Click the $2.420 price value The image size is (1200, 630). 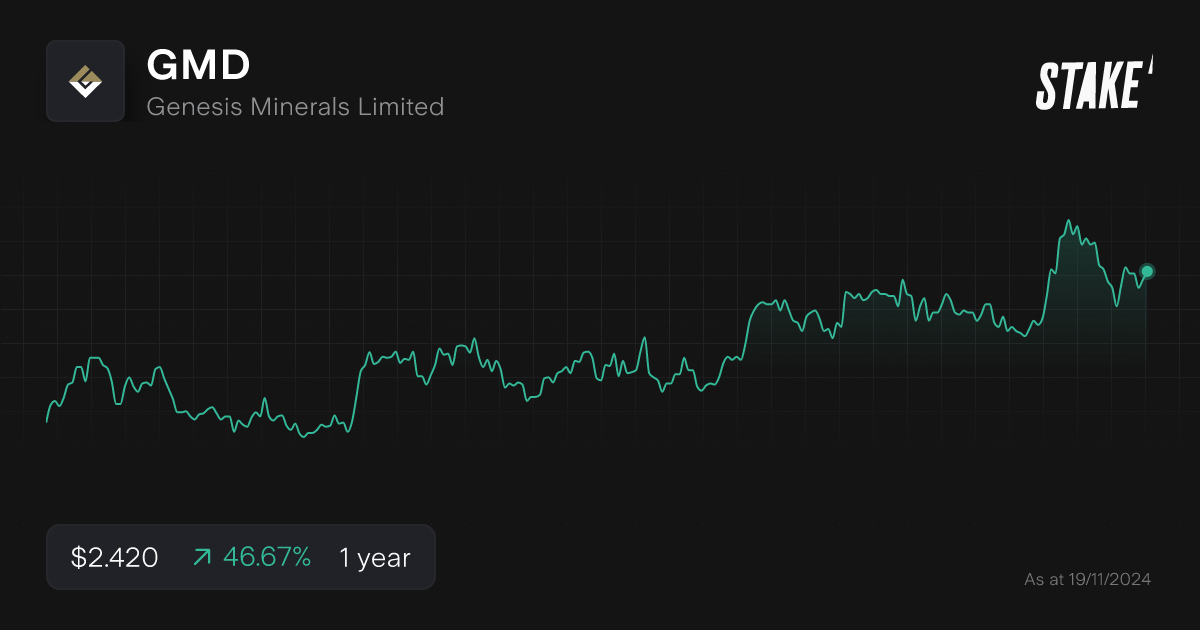click(x=113, y=557)
